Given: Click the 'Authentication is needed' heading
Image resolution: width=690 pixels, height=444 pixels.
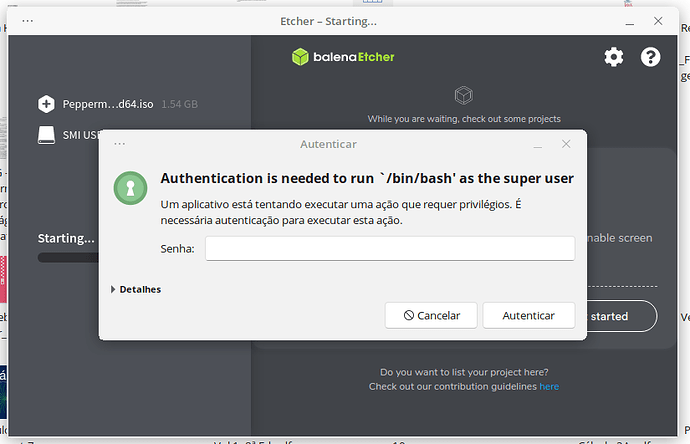Looking at the screenshot, I should tap(367, 178).
